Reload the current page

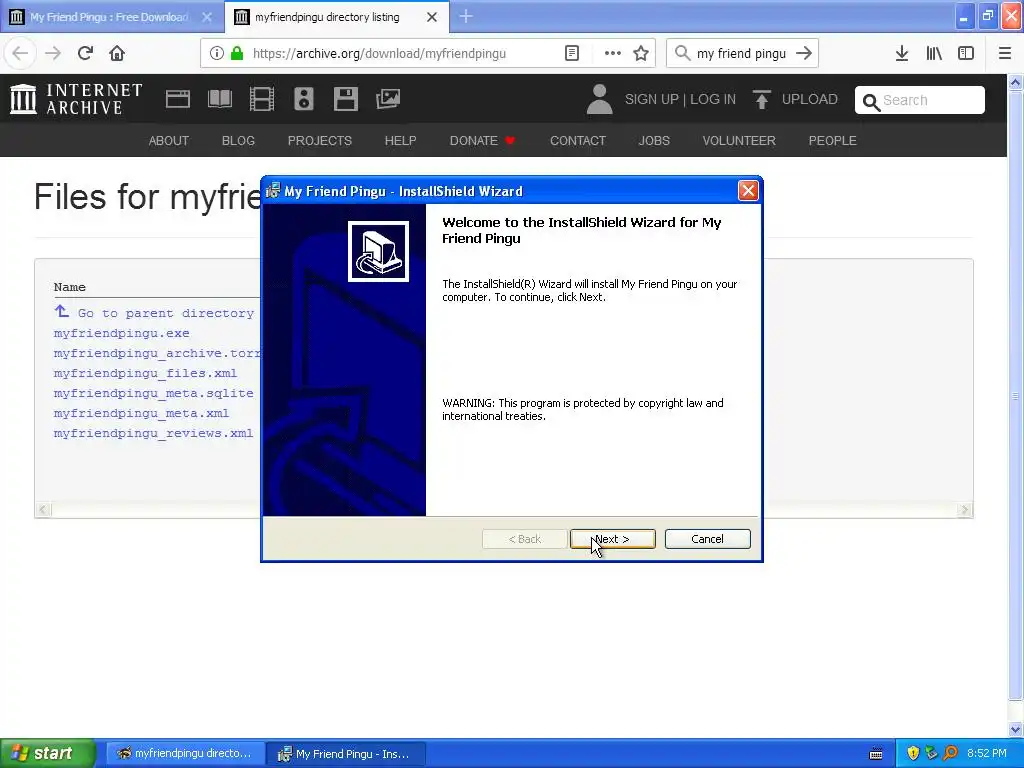(x=85, y=53)
